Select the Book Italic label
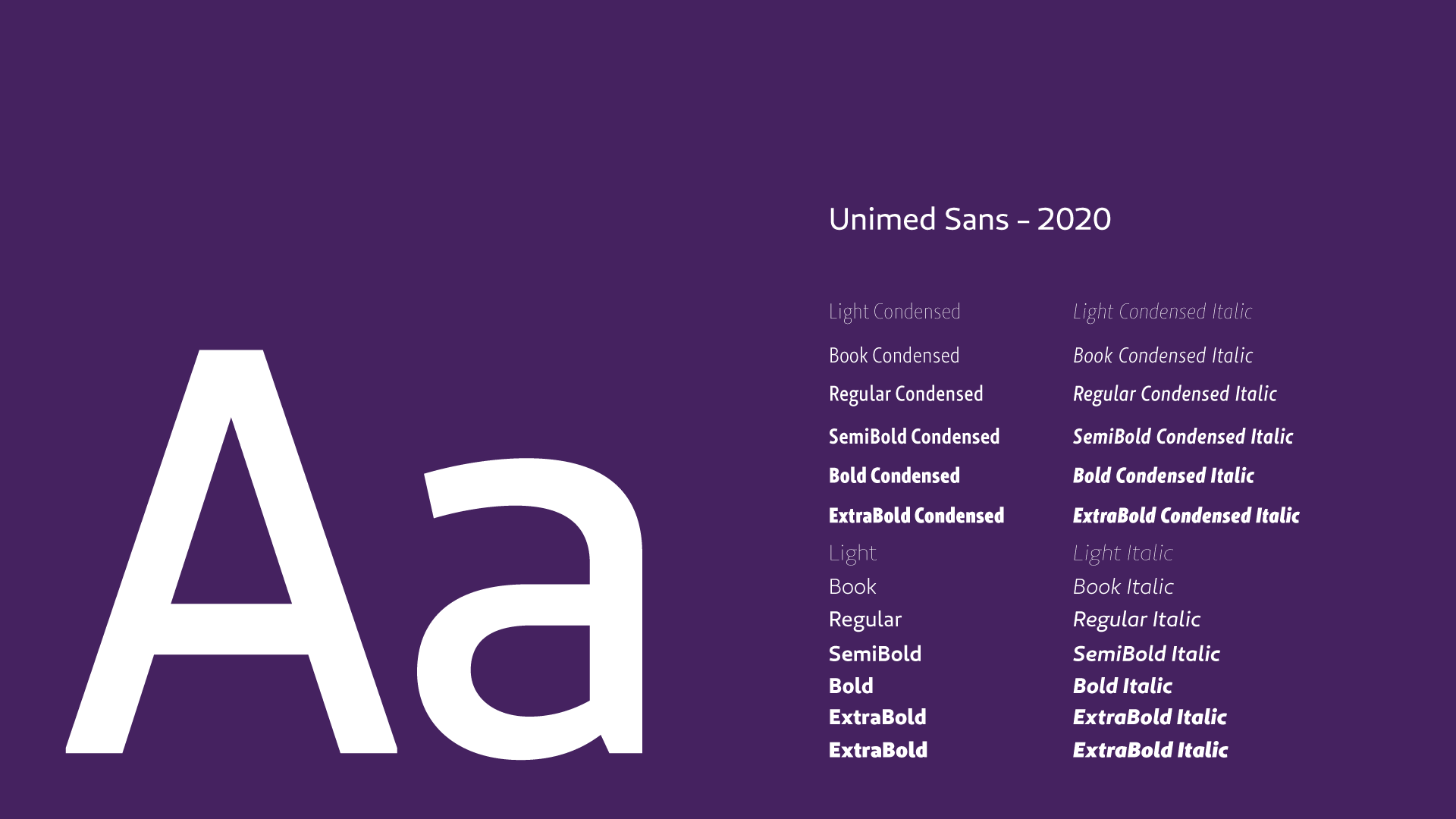 pyautogui.click(x=1124, y=587)
